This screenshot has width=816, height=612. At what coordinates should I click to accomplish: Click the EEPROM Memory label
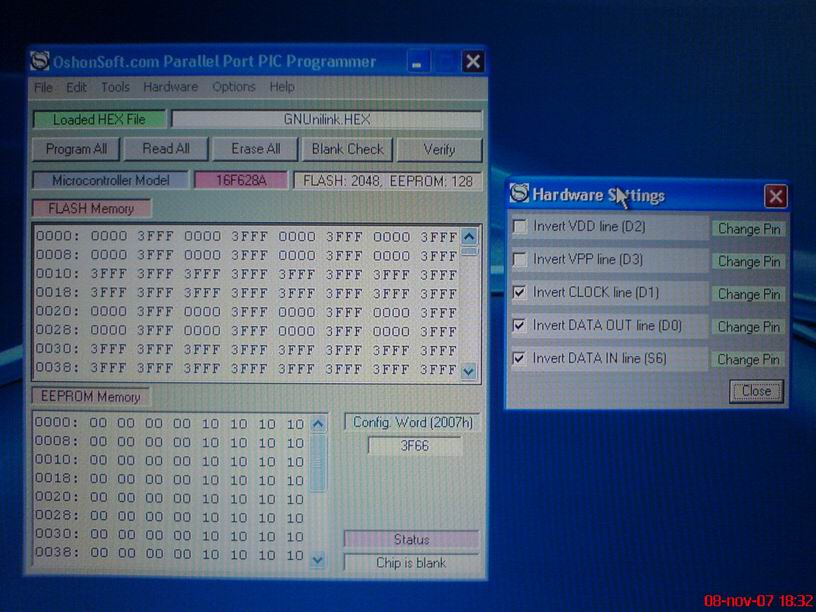point(91,397)
